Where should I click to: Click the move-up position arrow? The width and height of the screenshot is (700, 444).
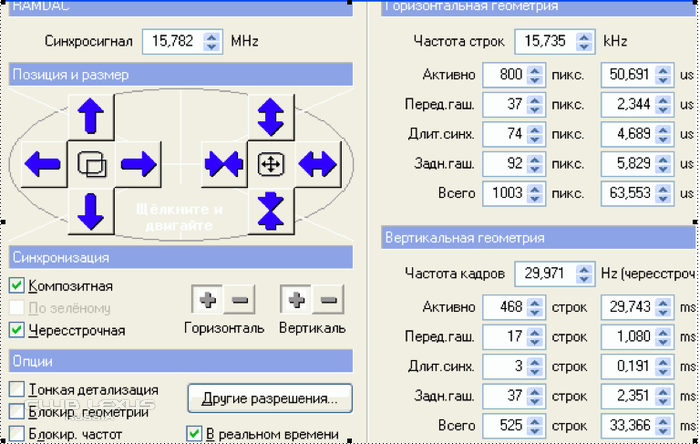tap(91, 116)
